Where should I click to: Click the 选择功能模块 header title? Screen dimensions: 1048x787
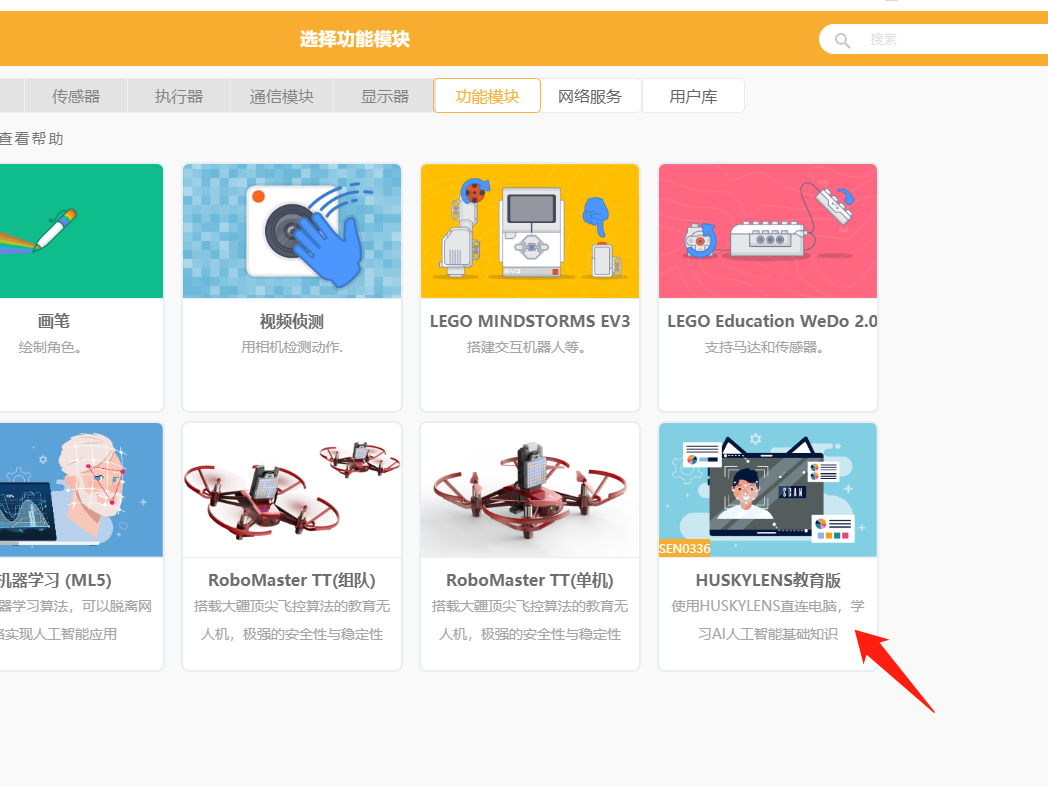[354, 39]
